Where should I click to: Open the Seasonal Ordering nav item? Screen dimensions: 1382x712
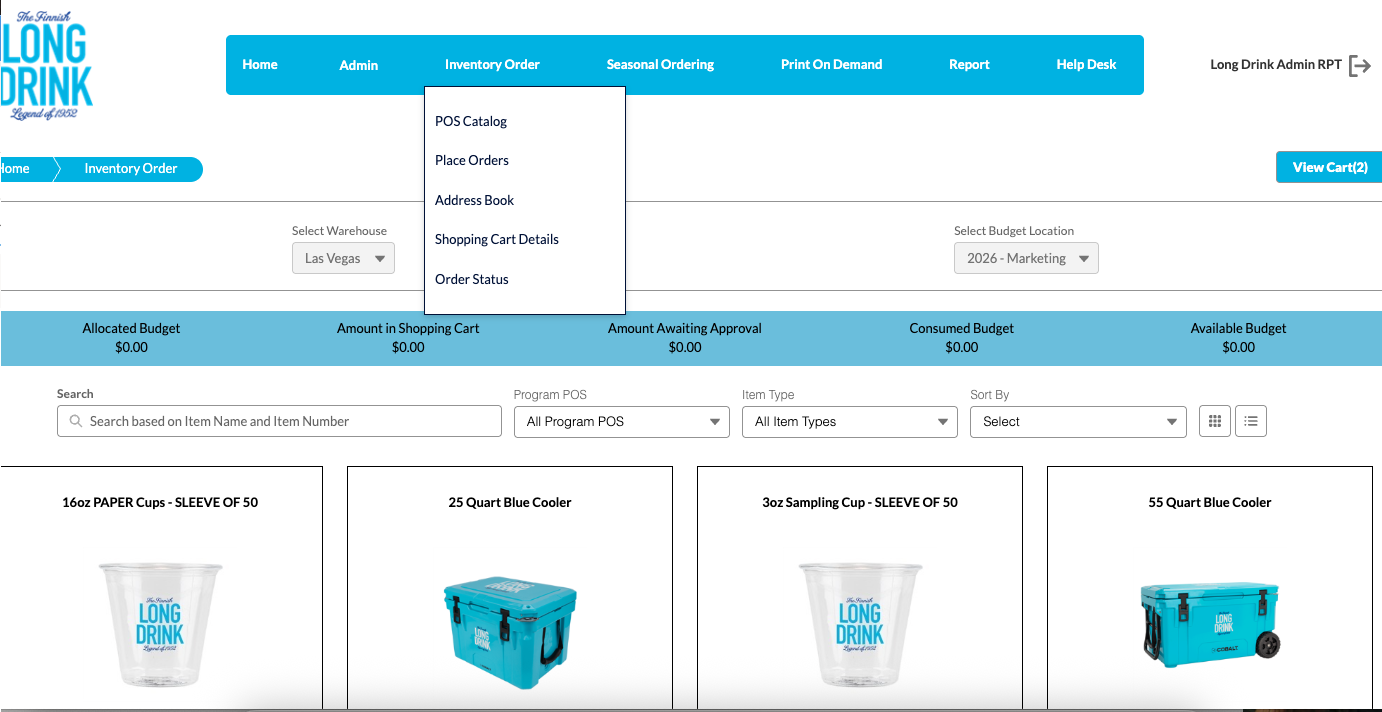[660, 65]
